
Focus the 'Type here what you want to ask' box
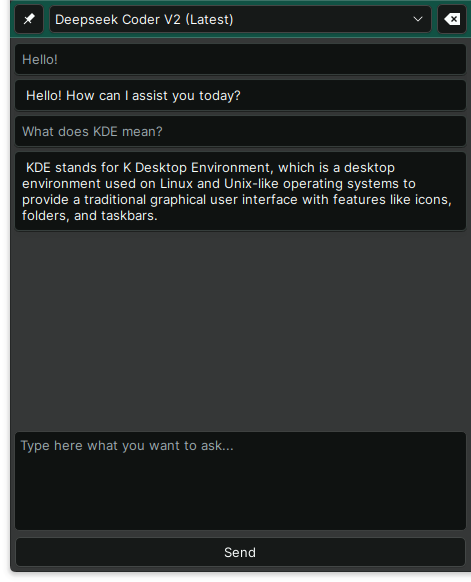[240, 481]
